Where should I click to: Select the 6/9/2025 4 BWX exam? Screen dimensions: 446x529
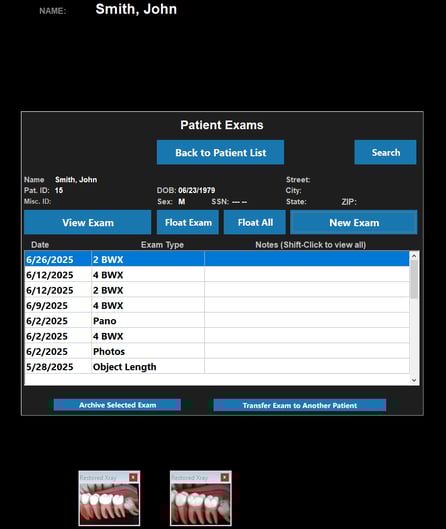pos(217,305)
